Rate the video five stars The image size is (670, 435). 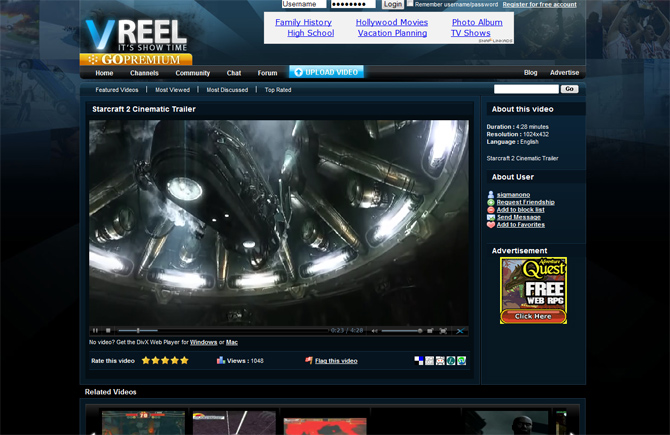pyautogui.click(x=184, y=360)
